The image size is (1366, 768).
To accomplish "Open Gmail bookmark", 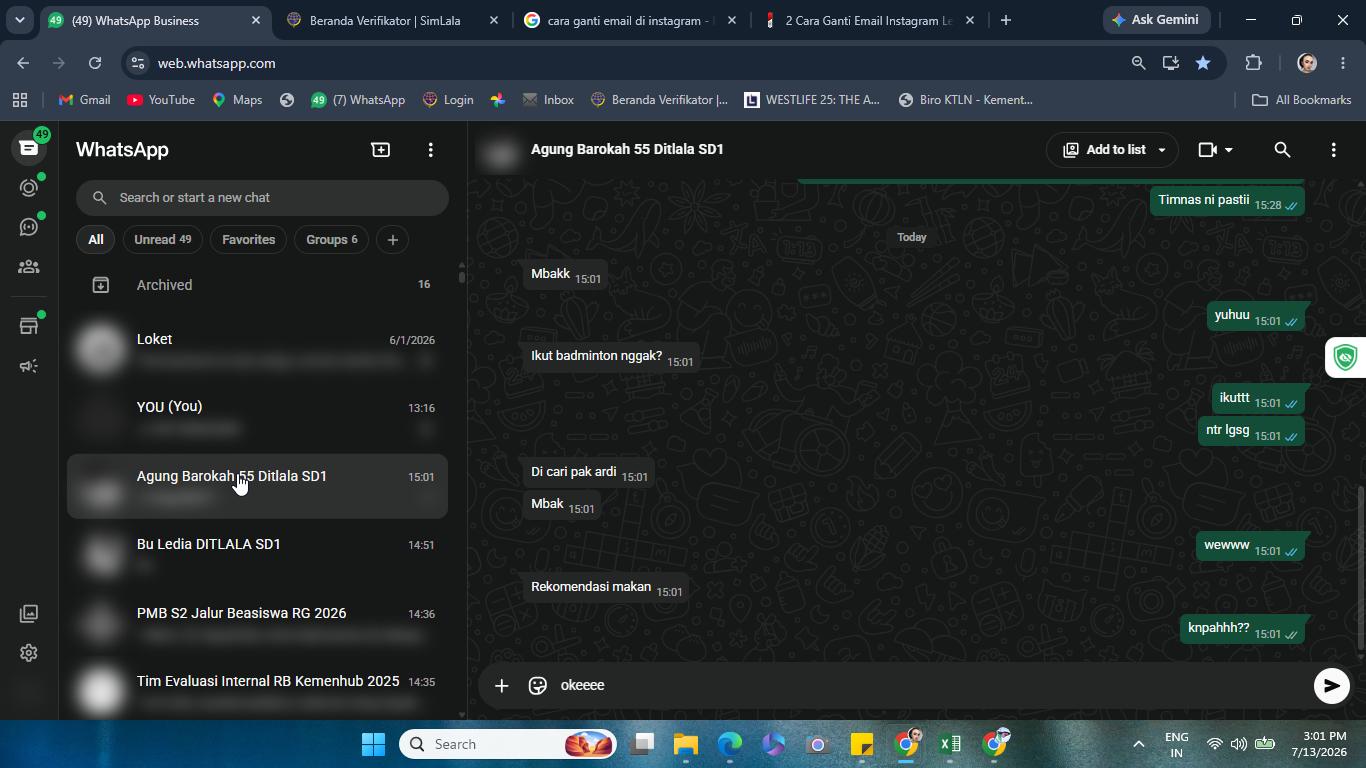I will [85, 100].
